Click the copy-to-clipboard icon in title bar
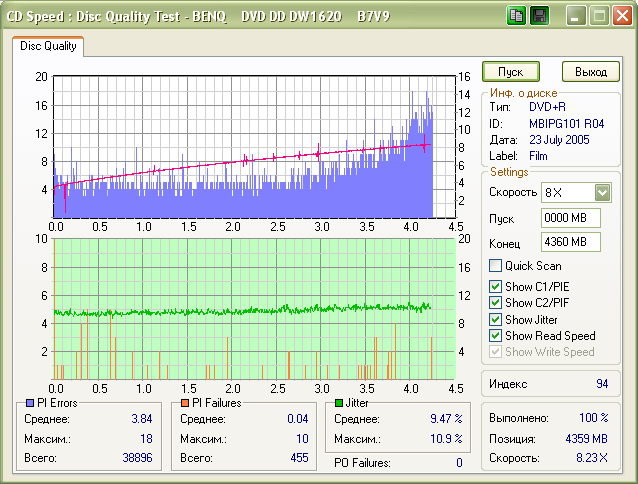638x484 pixels. [x=517, y=16]
